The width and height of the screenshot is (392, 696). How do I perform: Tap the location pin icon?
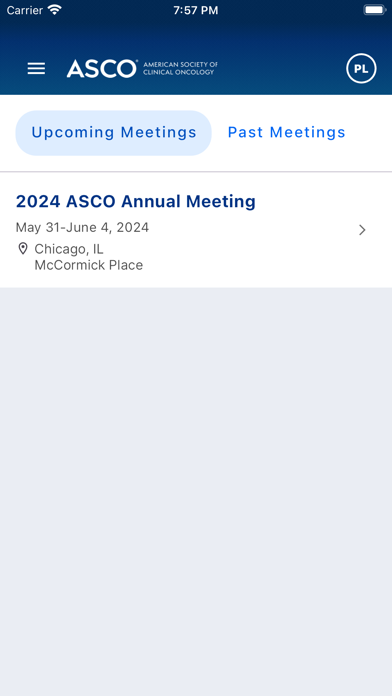pos(23,249)
